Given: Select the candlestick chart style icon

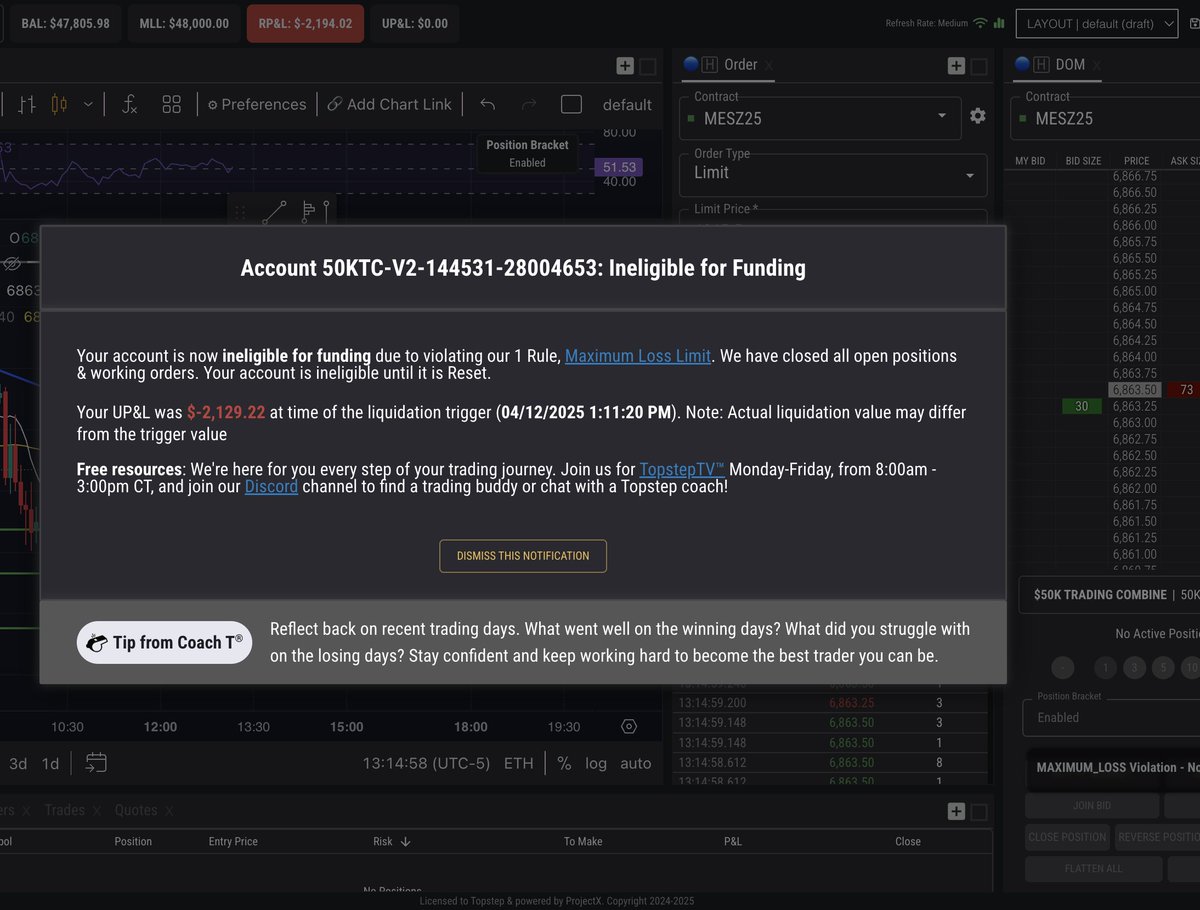Looking at the screenshot, I should [x=59, y=104].
